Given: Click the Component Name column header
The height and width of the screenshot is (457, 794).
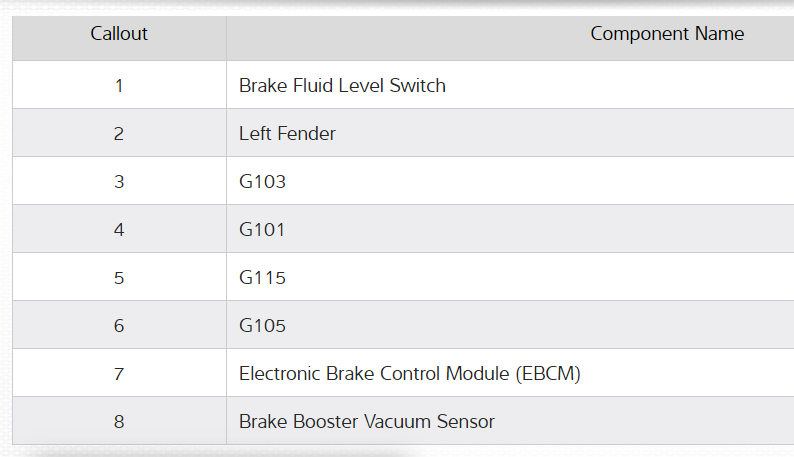Looking at the screenshot, I should pyautogui.click(x=667, y=34).
